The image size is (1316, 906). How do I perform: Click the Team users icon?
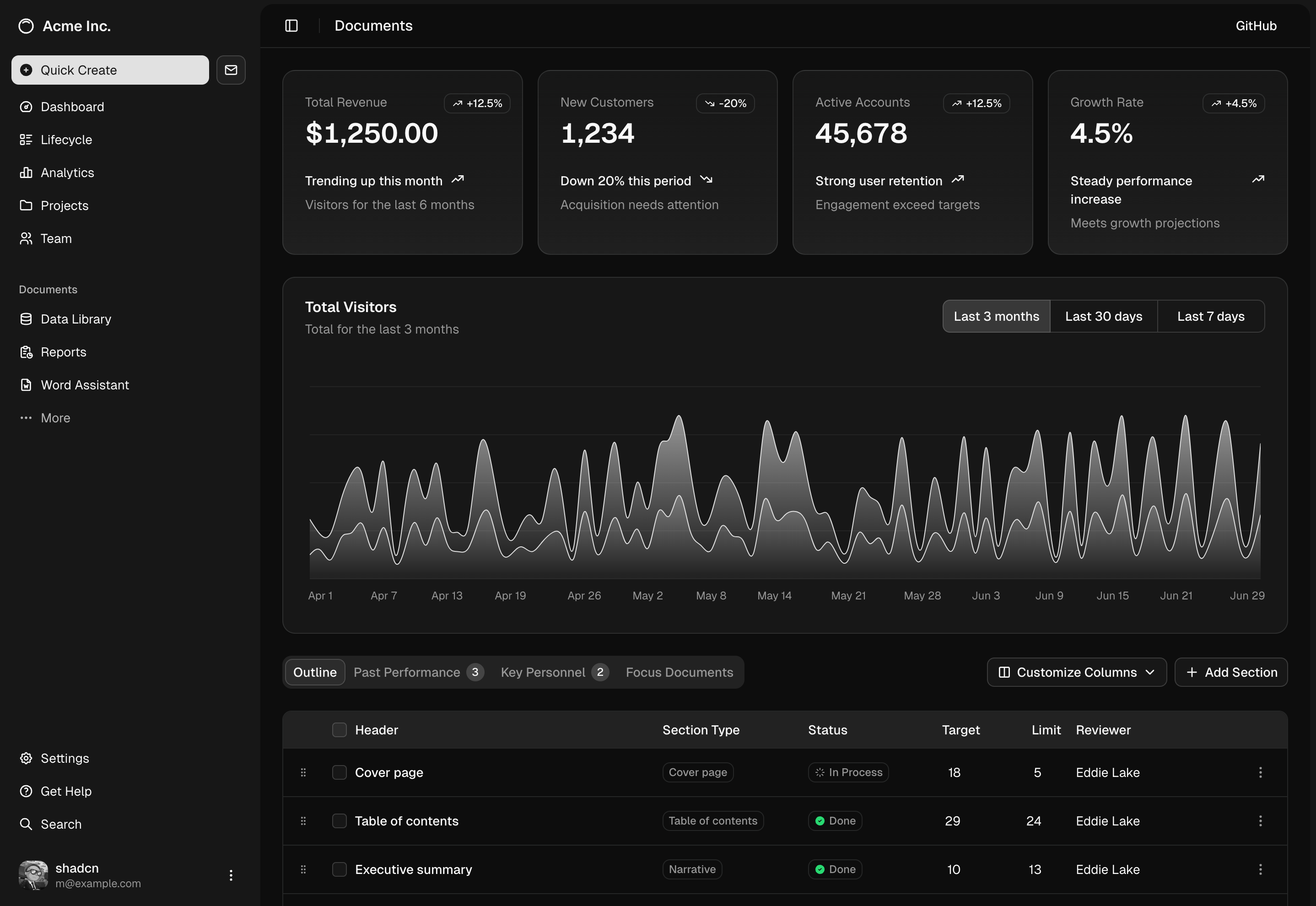tap(26, 238)
